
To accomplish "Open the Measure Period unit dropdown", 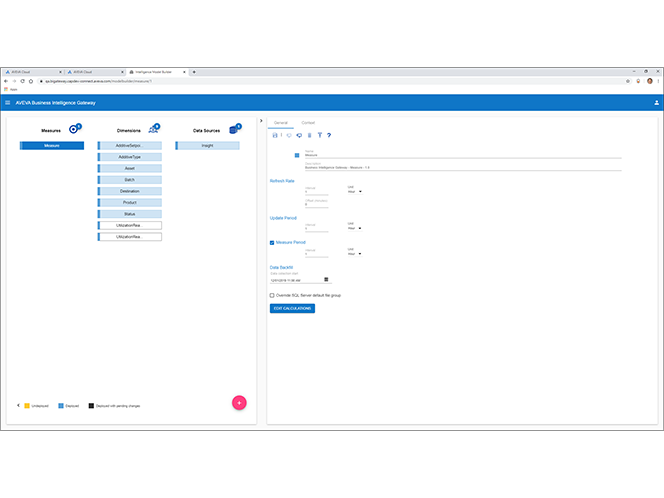I will pos(354,254).
